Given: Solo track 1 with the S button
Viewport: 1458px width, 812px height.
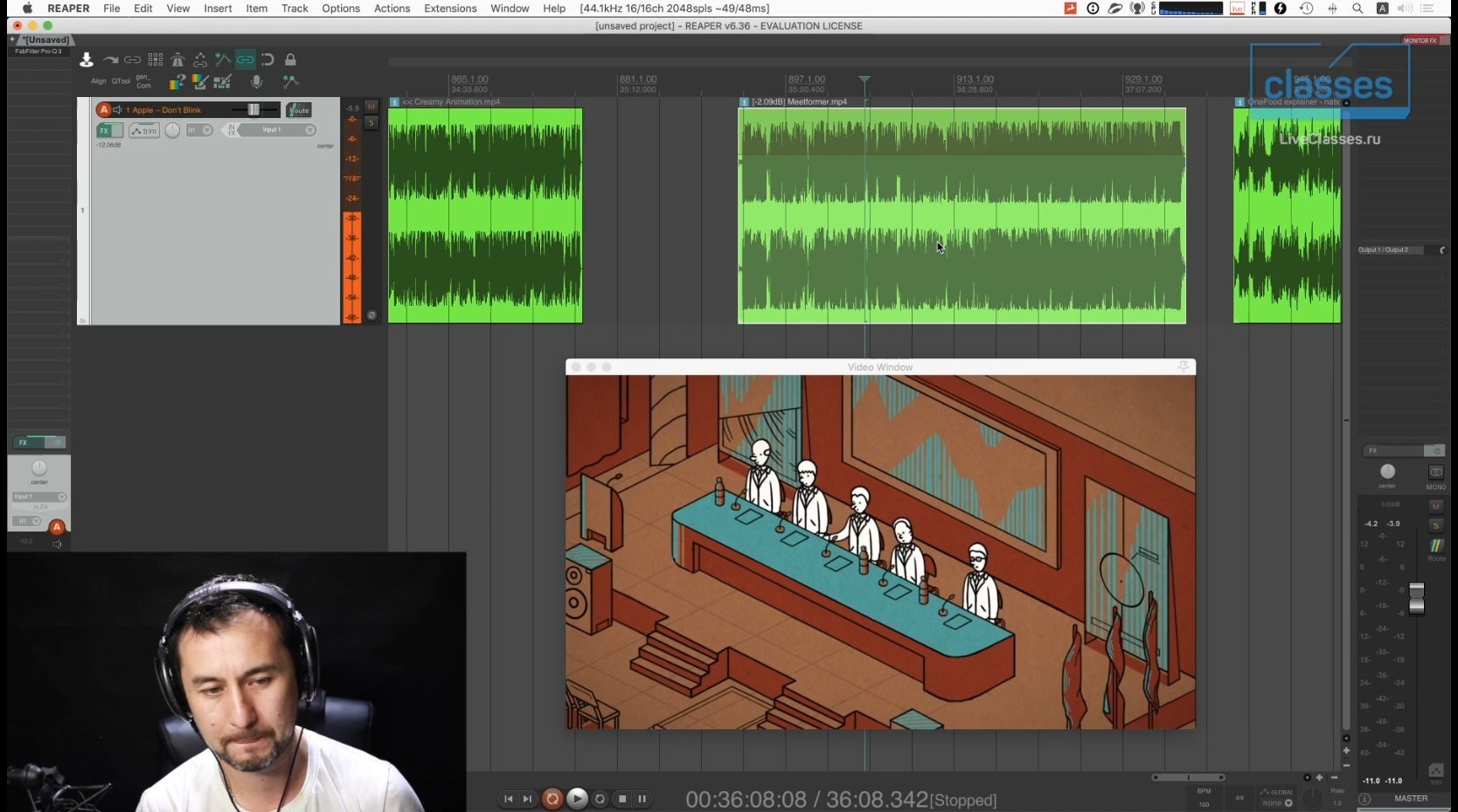Looking at the screenshot, I should pyautogui.click(x=371, y=123).
